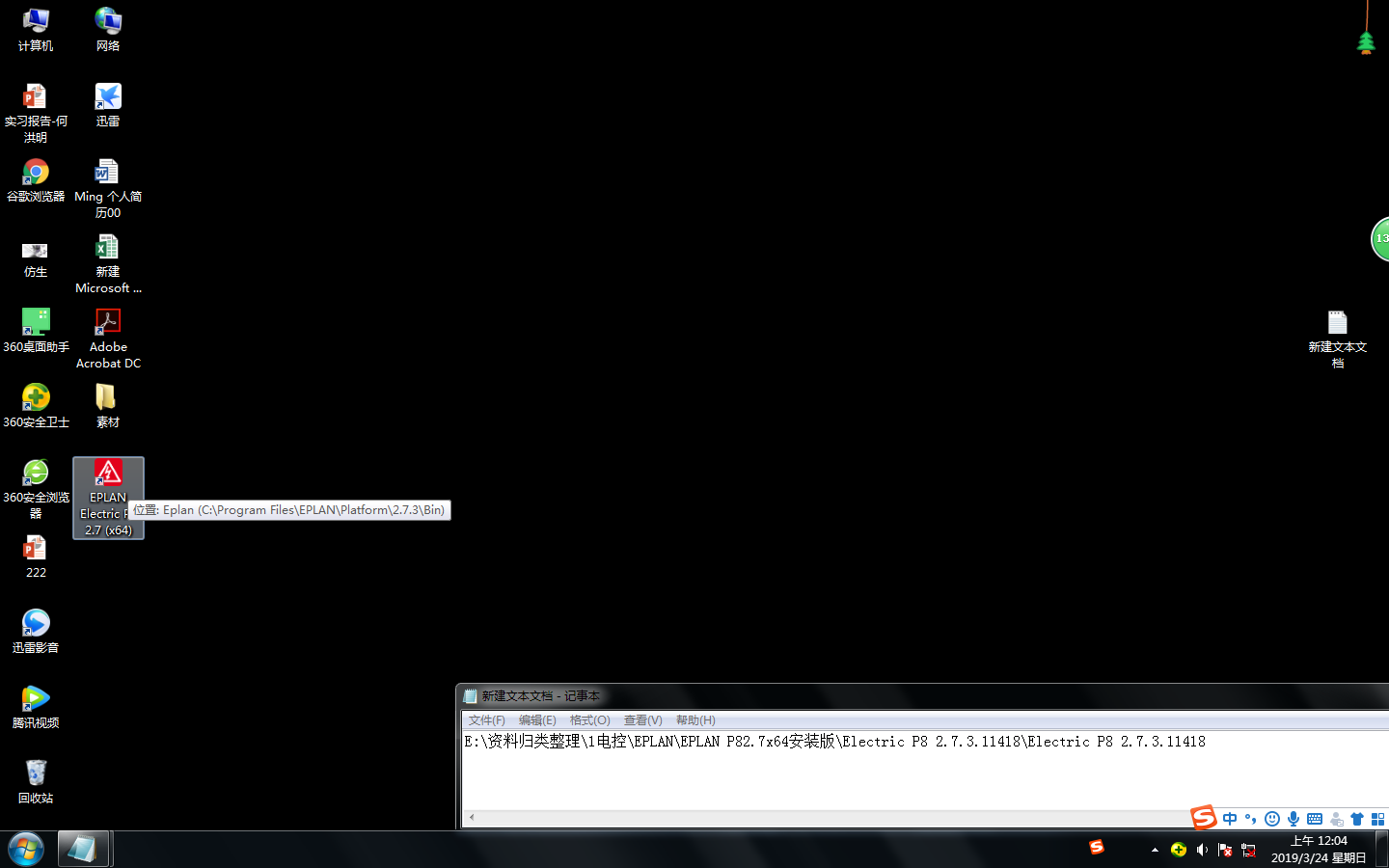The height and width of the screenshot is (868, 1389).
Task: Select the 迅雷影音 desktop icon
Action: pos(36,624)
